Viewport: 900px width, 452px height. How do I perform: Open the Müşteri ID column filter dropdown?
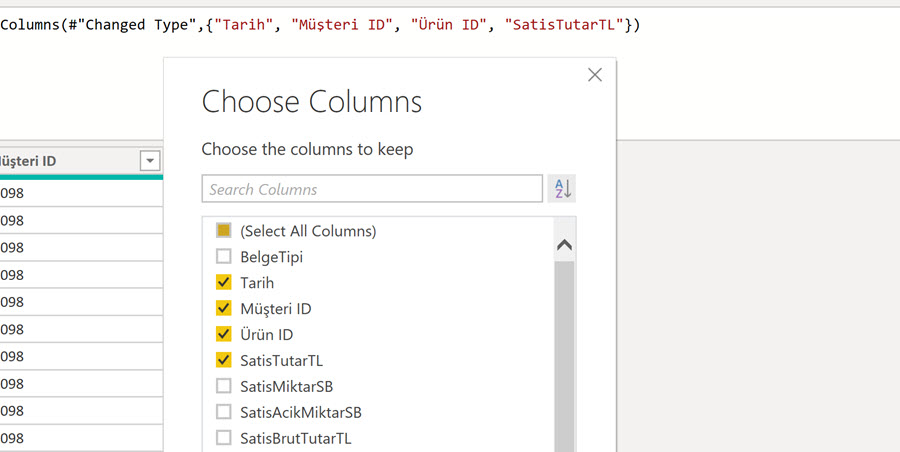(150, 161)
